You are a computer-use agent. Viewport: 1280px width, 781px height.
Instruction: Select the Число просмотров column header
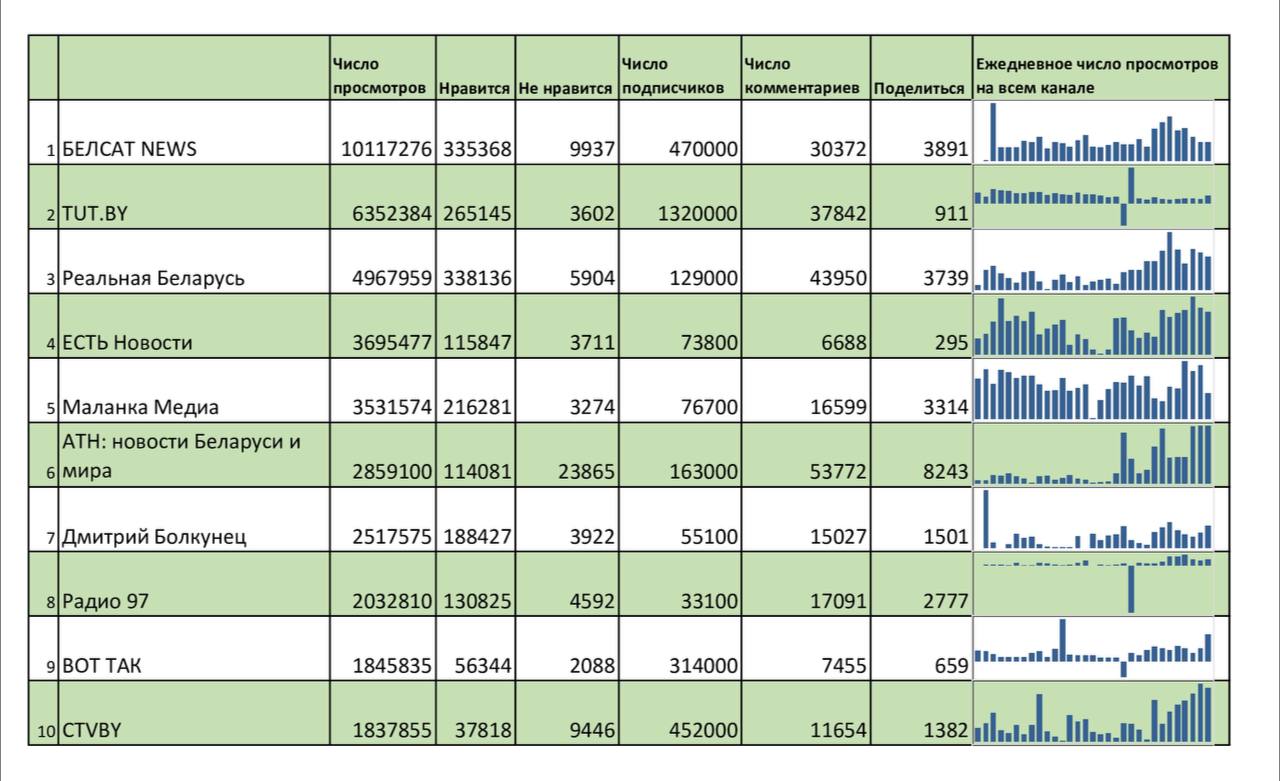click(x=383, y=67)
